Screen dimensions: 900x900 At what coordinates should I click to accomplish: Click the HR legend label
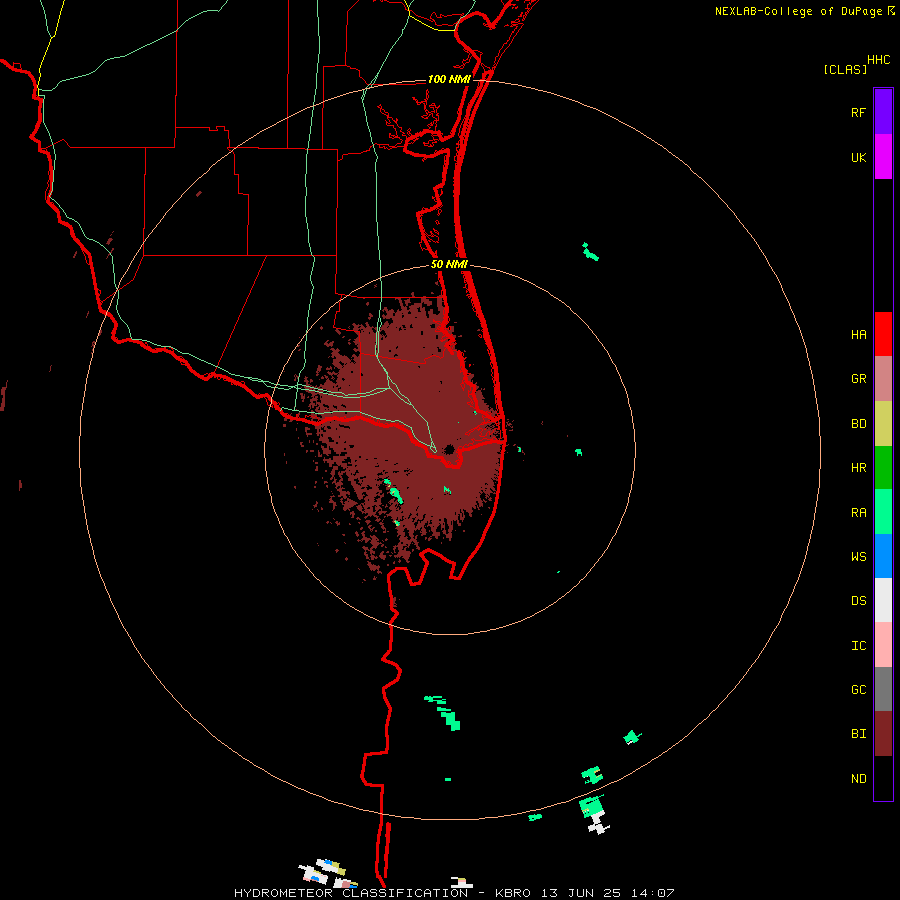click(859, 468)
